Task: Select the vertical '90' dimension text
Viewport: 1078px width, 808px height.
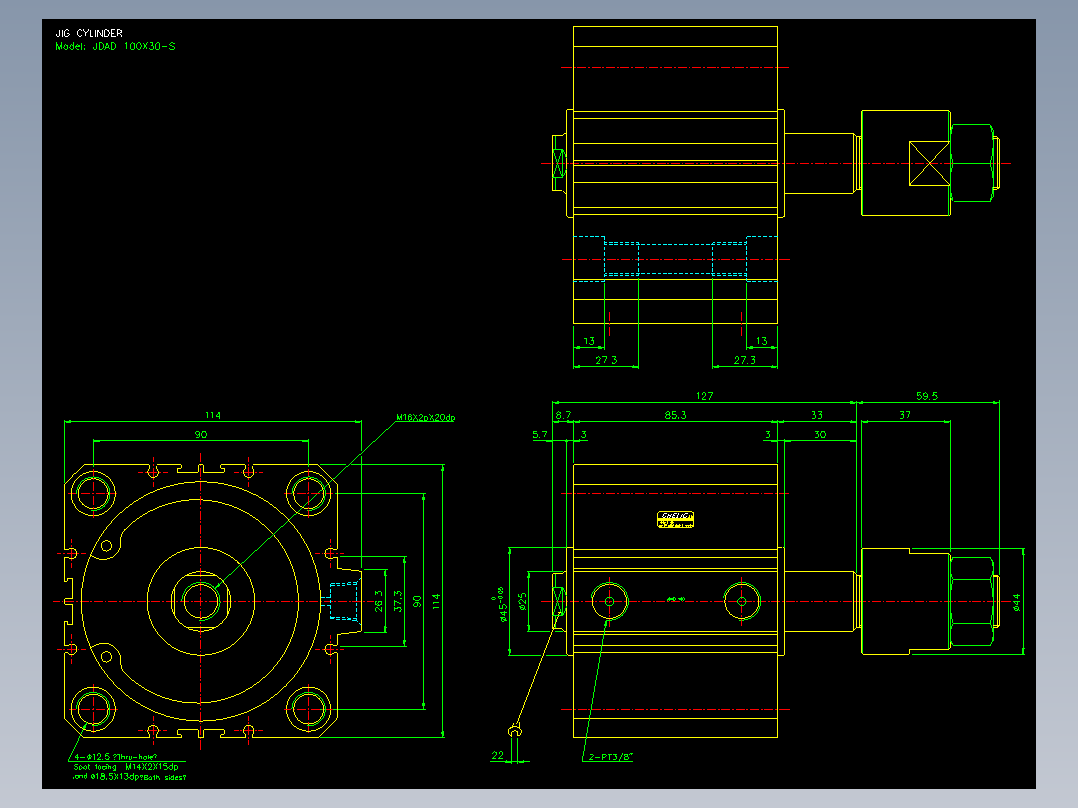Action: [x=417, y=601]
